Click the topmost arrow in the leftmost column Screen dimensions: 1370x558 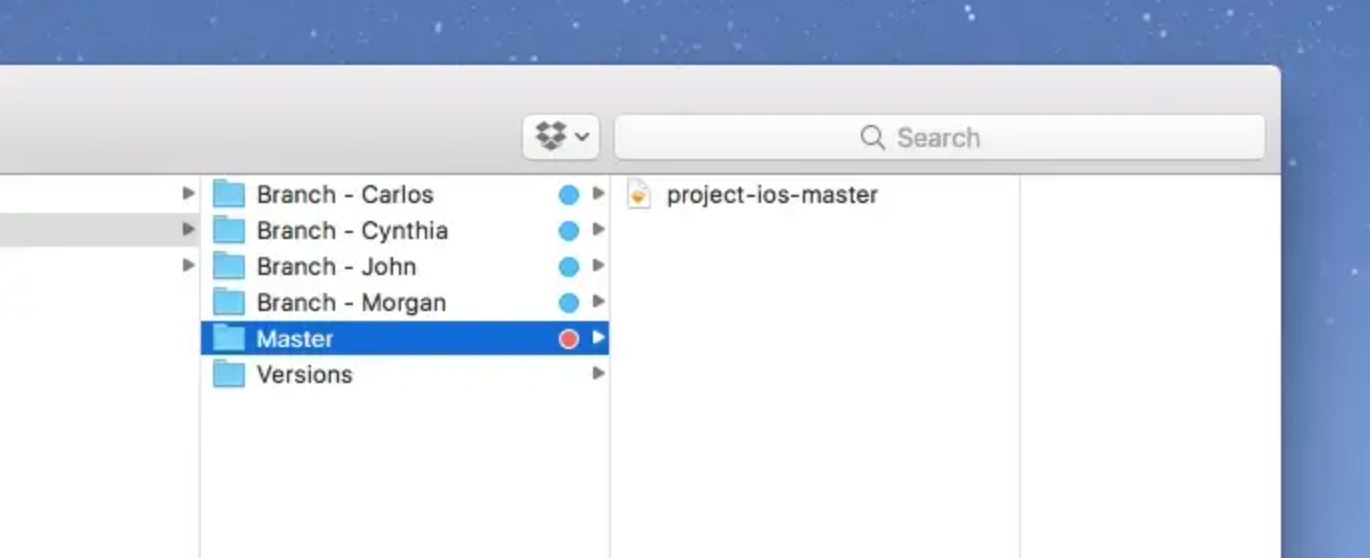coord(188,193)
